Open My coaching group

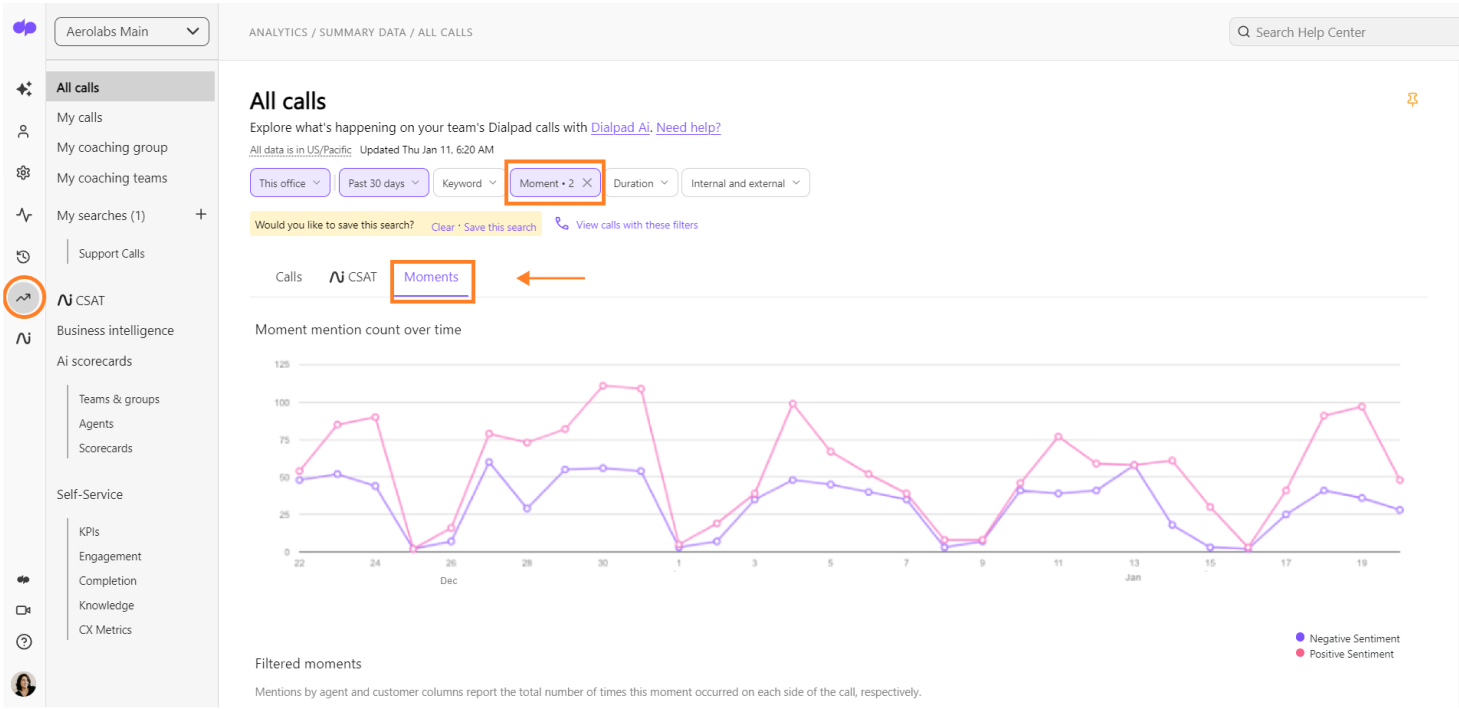point(112,147)
